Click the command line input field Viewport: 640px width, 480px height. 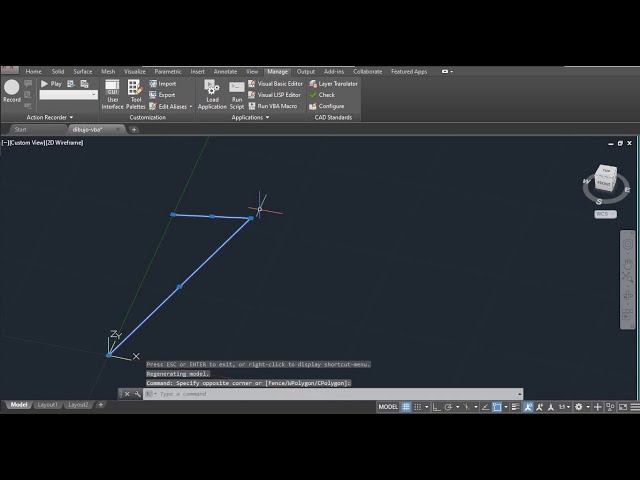click(330, 394)
